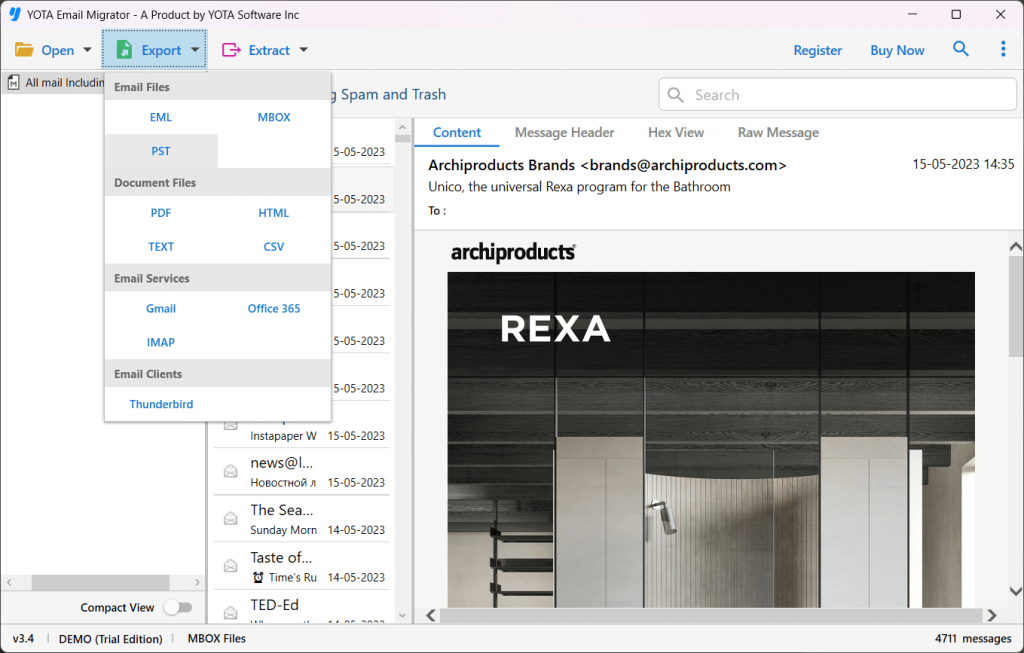Open the Taste of... message row

click(302, 566)
